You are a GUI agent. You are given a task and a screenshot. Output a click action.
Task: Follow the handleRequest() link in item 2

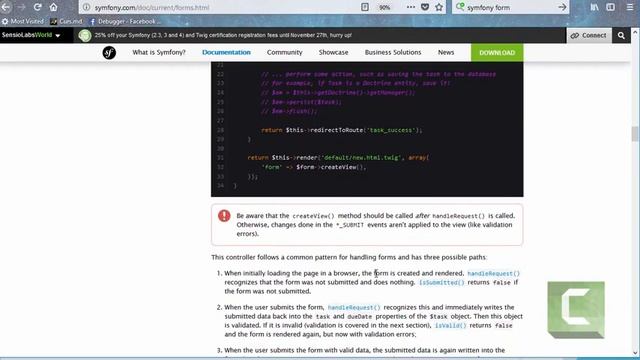coord(354,307)
